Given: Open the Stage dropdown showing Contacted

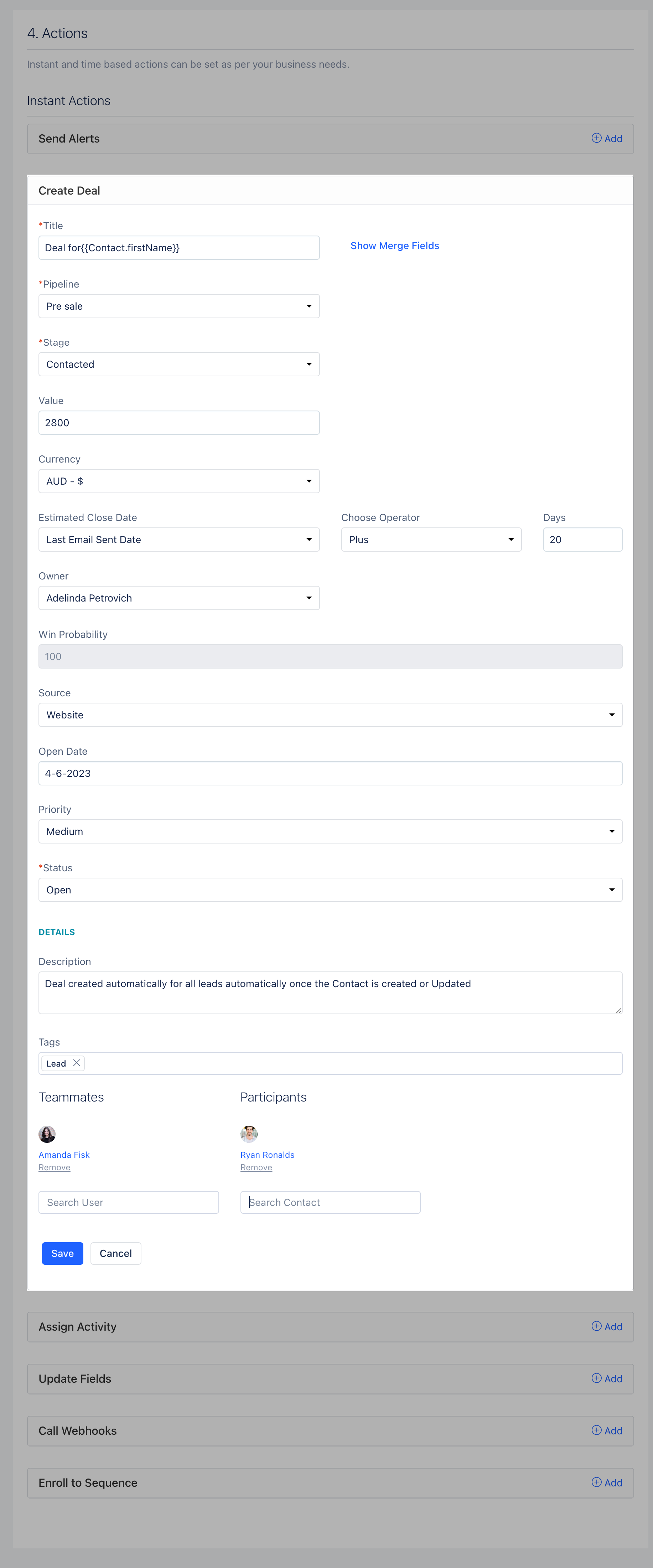Looking at the screenshot, I should click(x=179, y=364).
